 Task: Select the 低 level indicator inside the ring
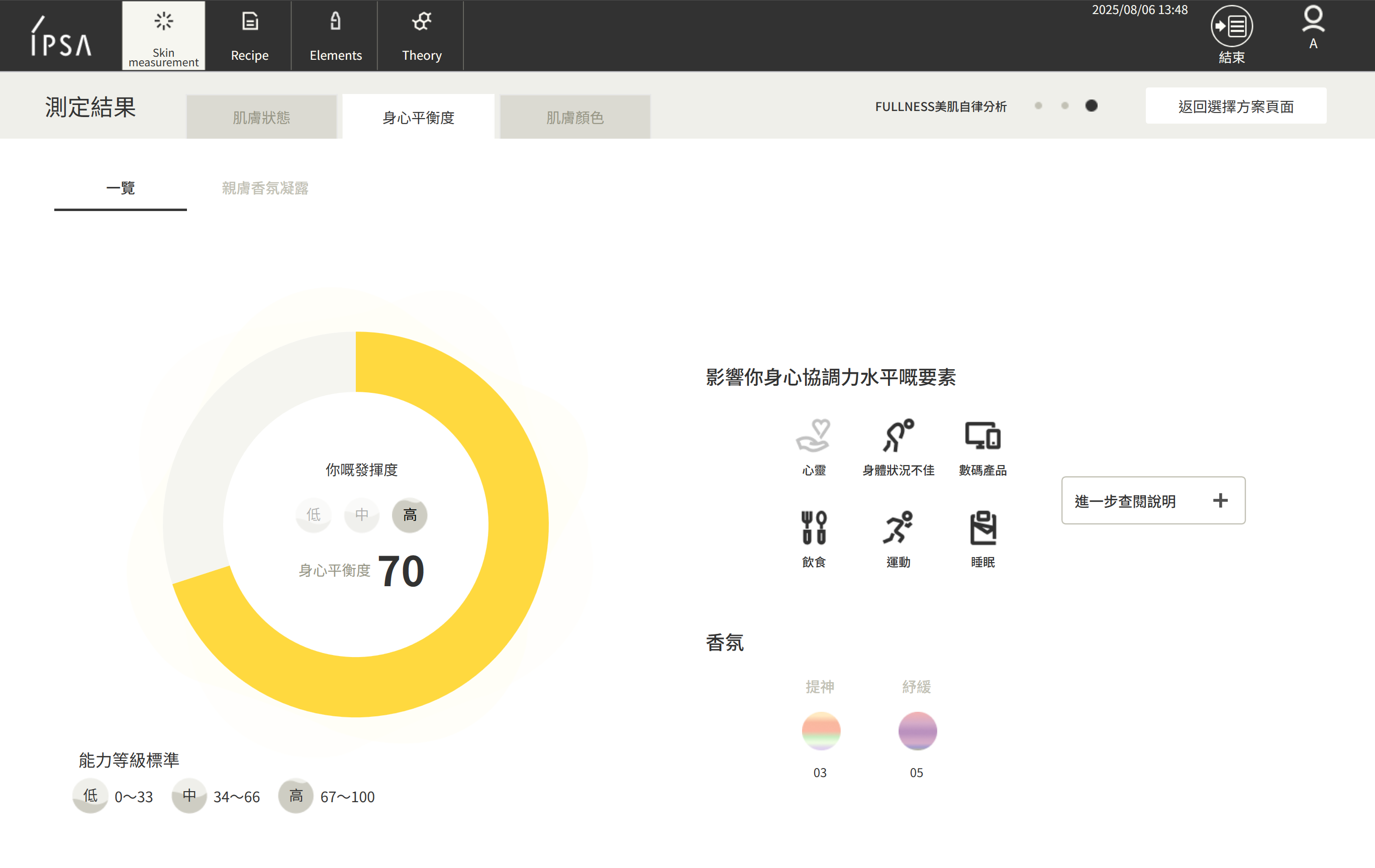(314, 515)
